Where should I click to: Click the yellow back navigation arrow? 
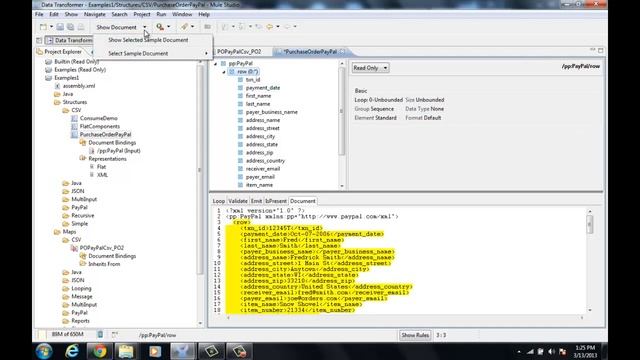pos(269,27)
